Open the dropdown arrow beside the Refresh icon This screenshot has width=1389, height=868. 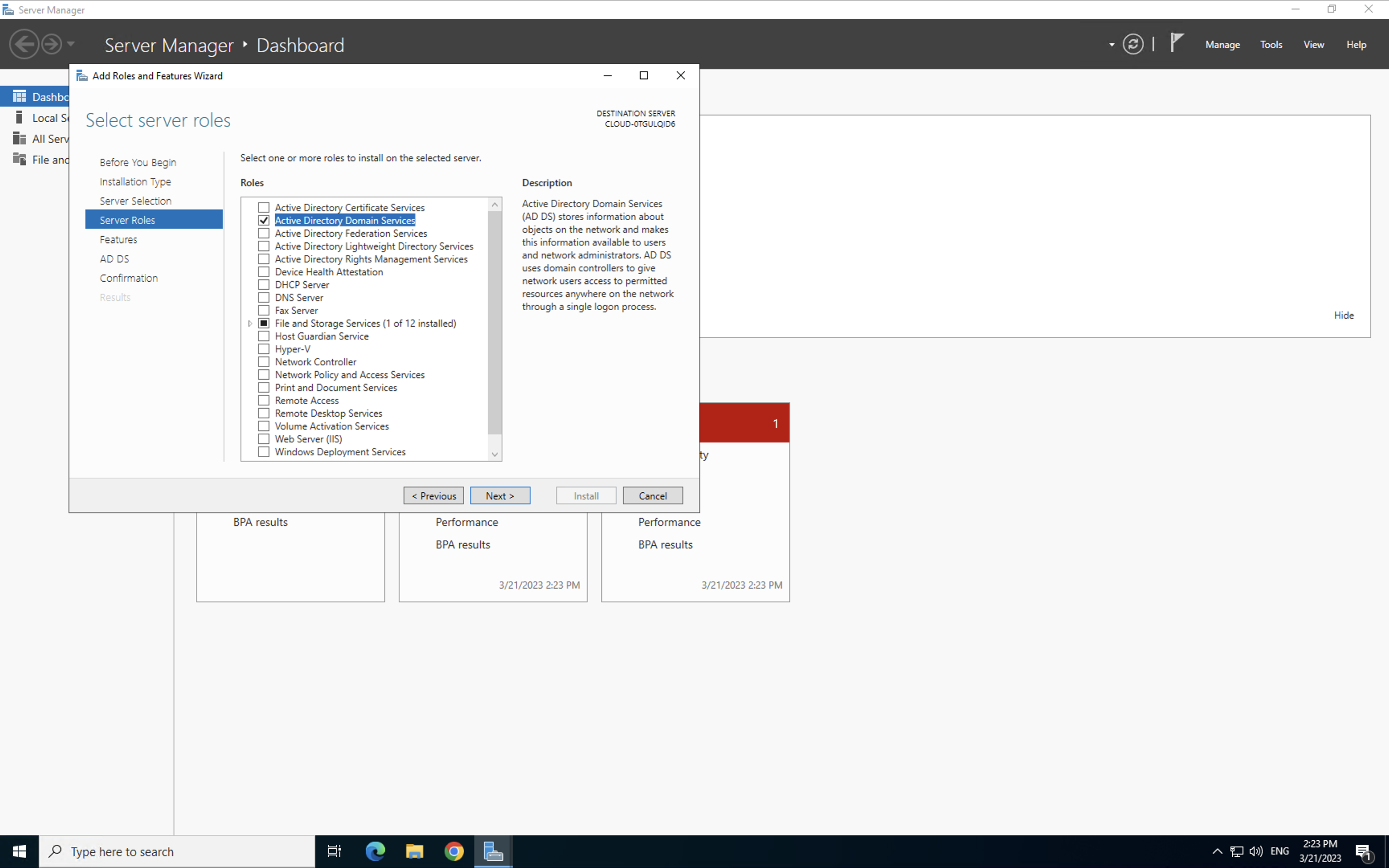1112,45
